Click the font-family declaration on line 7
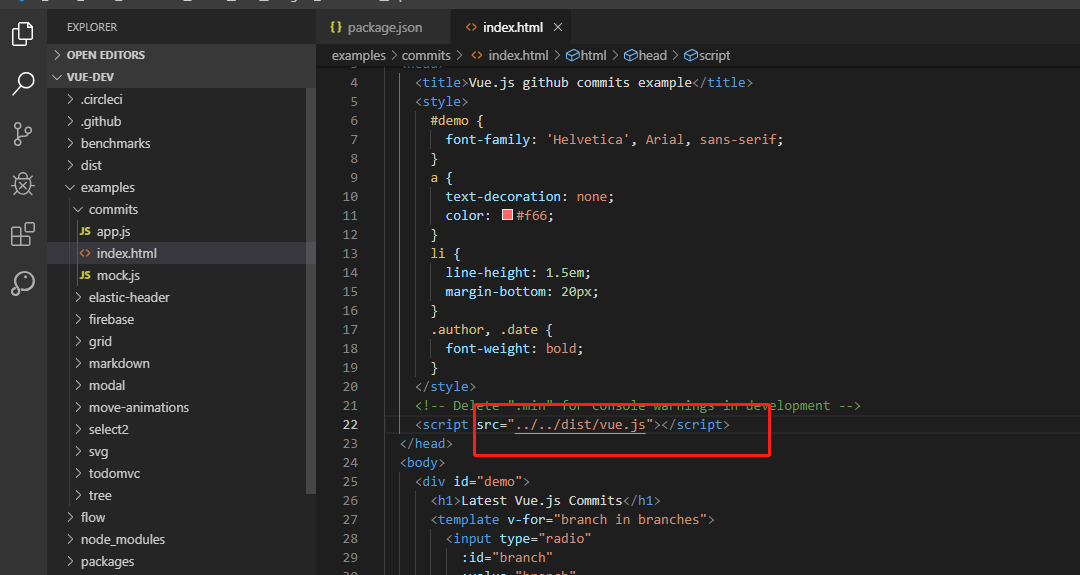The height and width of the screenshot is (575, 1080). click(x=614, y=140)
